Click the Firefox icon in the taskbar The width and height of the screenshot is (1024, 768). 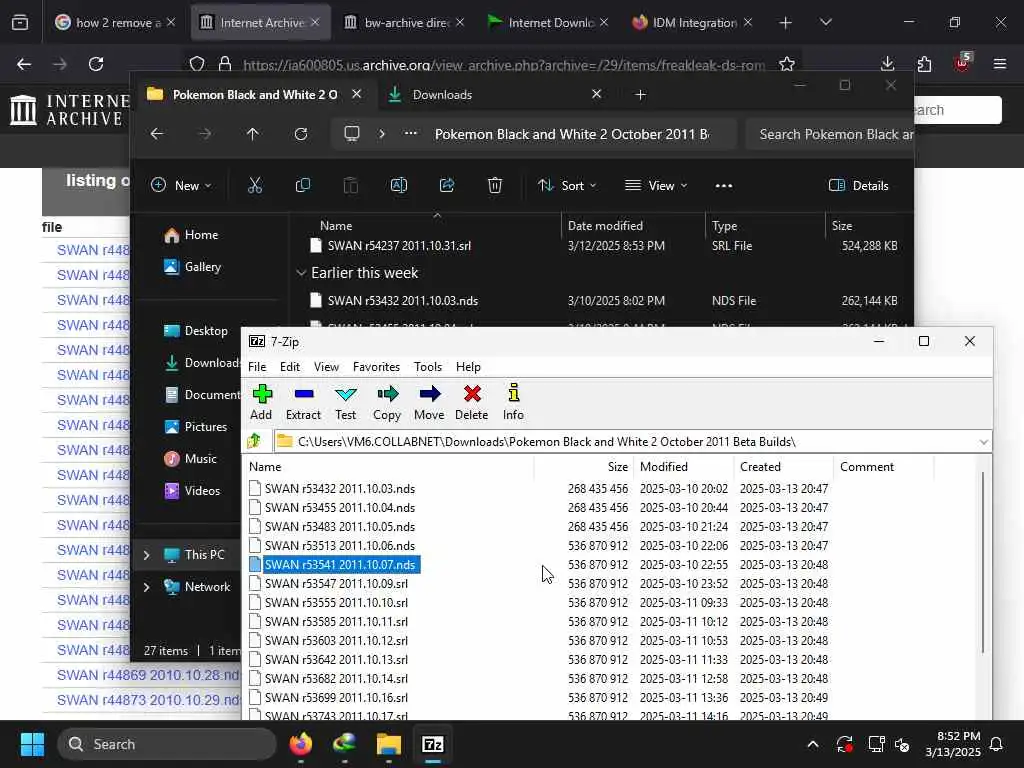[301, 744]
